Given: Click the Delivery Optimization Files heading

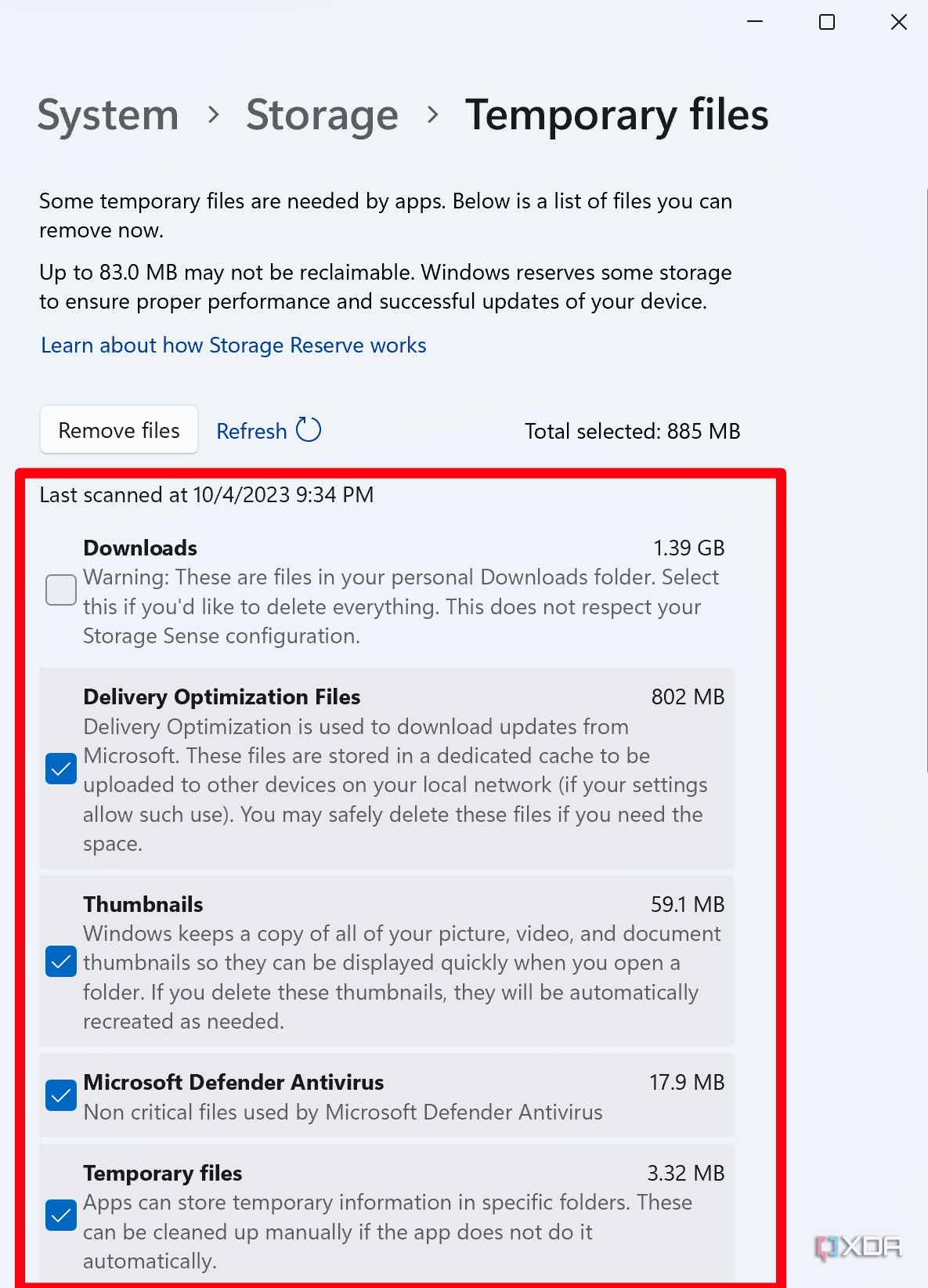Looking at the screenshot, I should (x=222, y=696).
